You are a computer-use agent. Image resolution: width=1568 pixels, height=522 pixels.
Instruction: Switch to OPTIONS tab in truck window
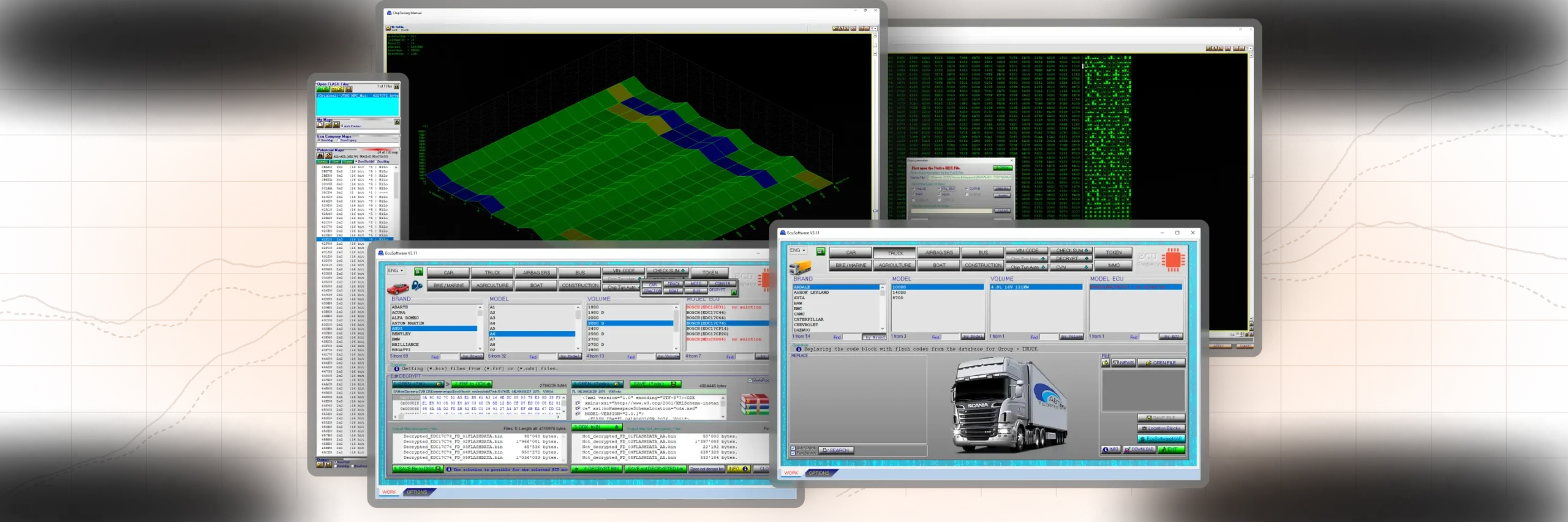(818, 473)
